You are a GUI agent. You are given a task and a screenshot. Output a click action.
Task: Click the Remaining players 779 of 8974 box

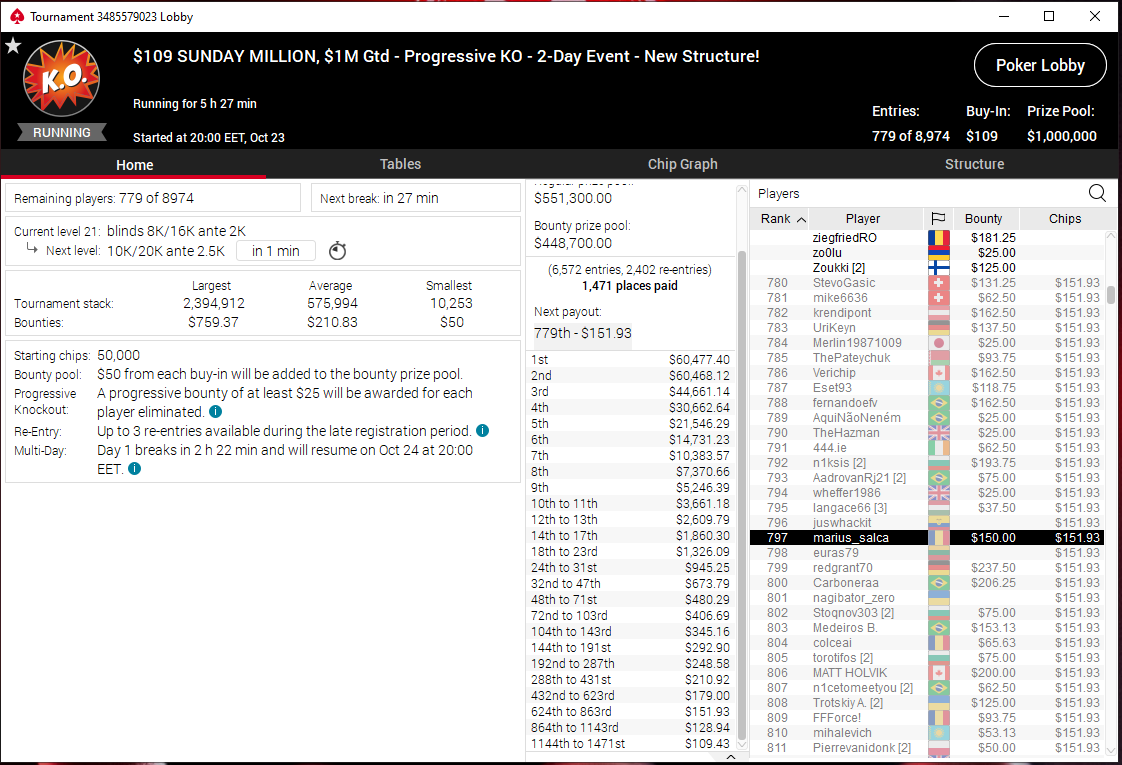tap(153, 198)
